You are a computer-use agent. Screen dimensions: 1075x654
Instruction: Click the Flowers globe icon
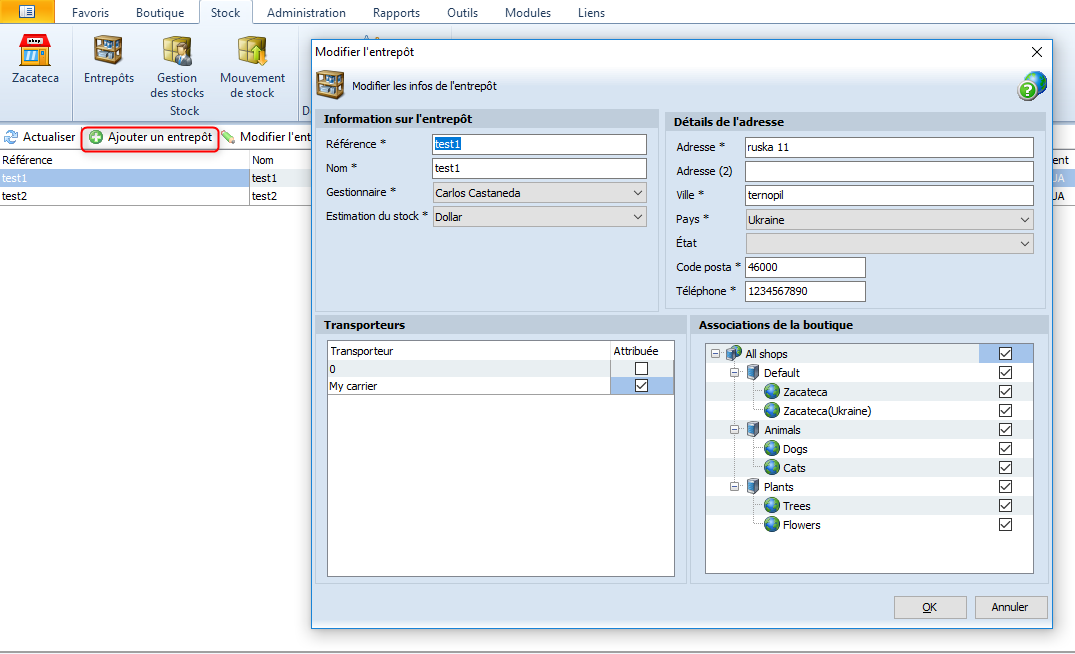(772, 524)
